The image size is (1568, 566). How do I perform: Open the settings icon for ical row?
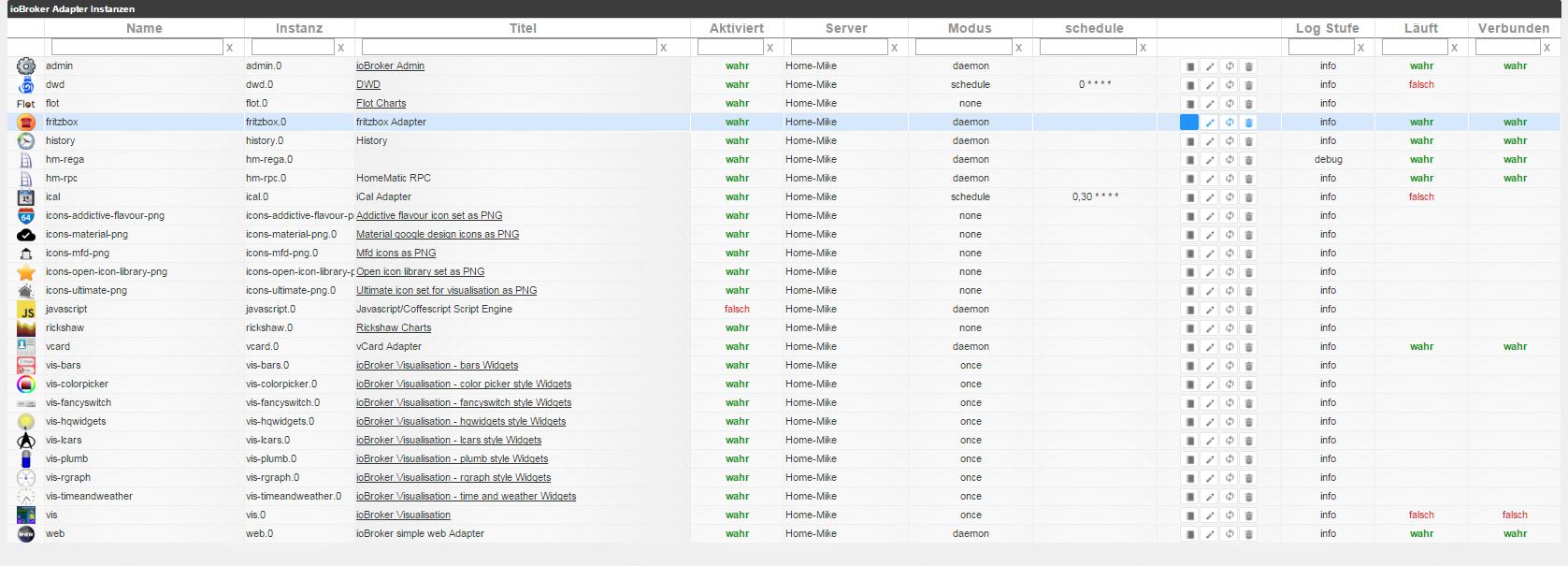pyautogui.click(x=1189, y=197)
